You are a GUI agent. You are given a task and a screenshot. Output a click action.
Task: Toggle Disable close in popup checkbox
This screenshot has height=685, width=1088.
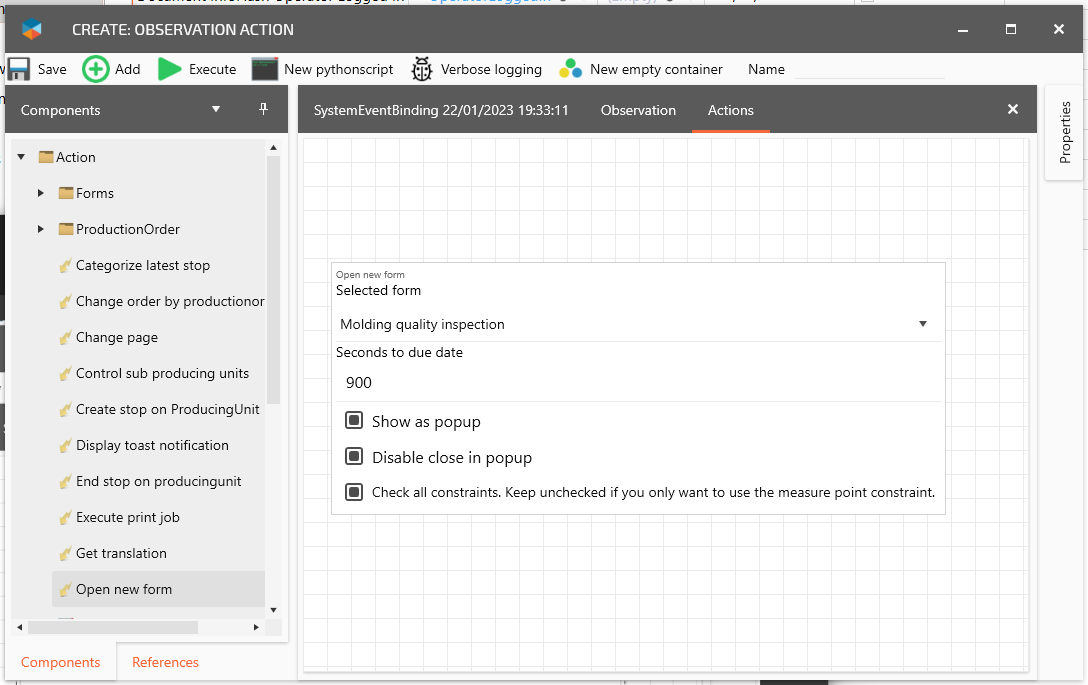pos(354,457)
